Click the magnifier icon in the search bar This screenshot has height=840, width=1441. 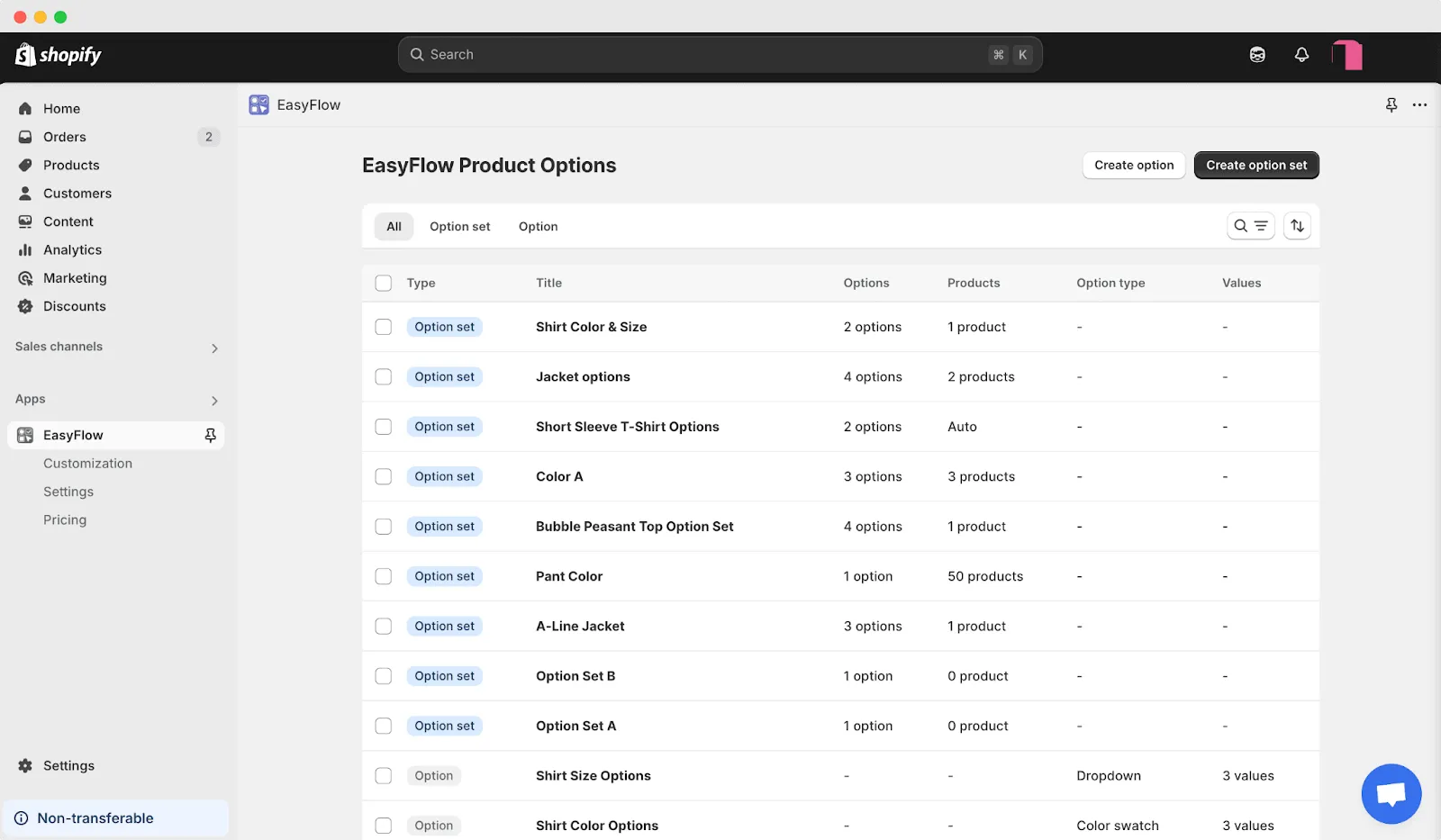point(417,55)
